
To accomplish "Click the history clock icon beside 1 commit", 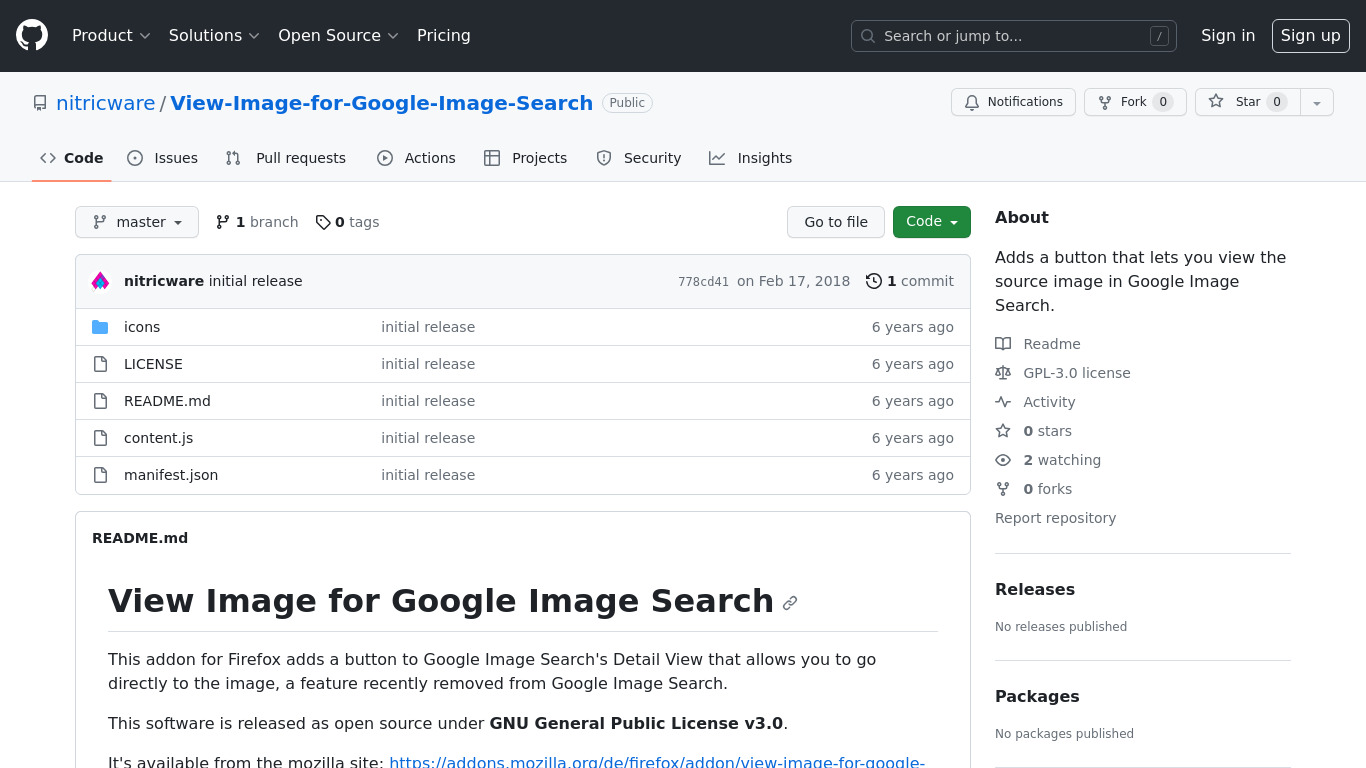I will pyautogui.click(x=874, y=281).
